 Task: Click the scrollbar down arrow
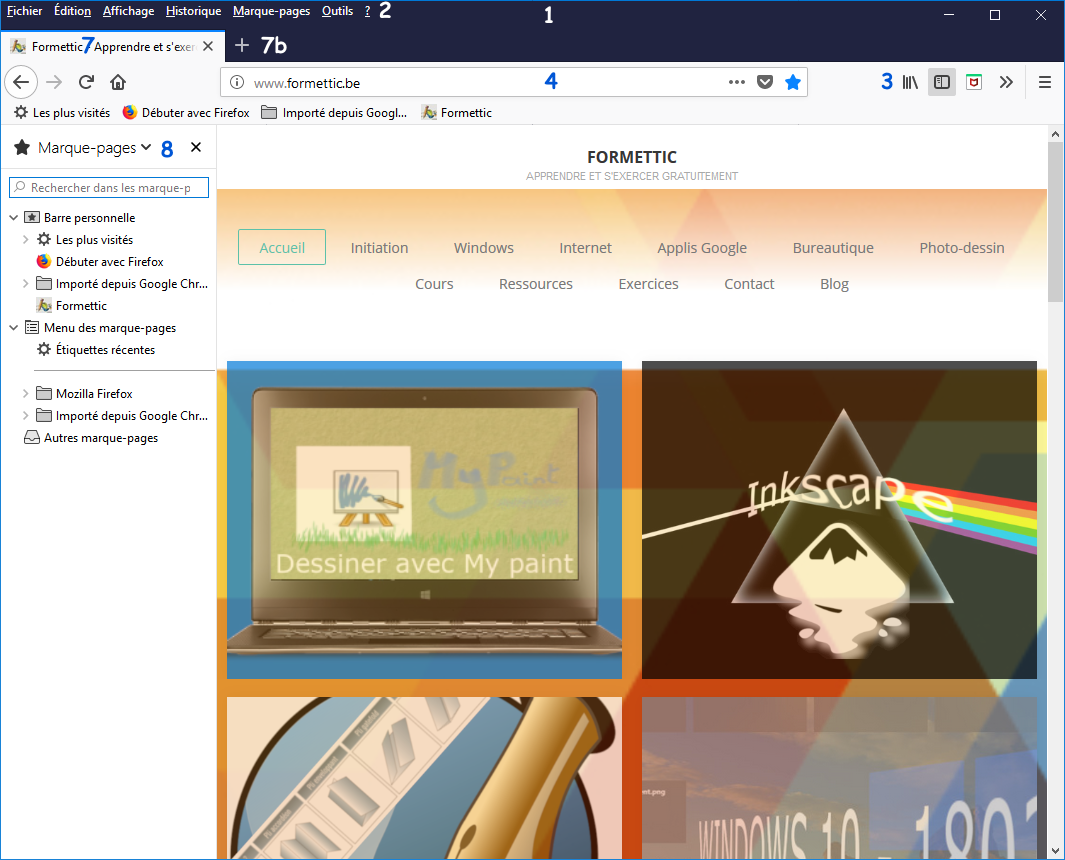point(1055,850)
